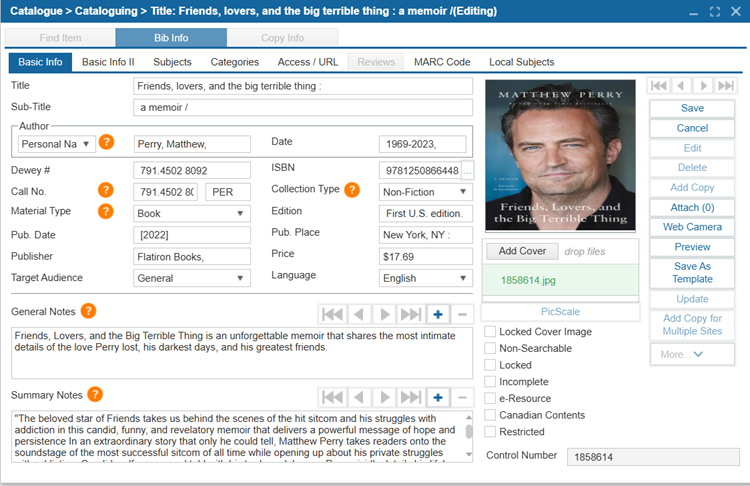The width and height of the screenshot is (750, 486).
Task: Click the book cover thumbnail
Action: pyautogui.click(x=560, y=155)
